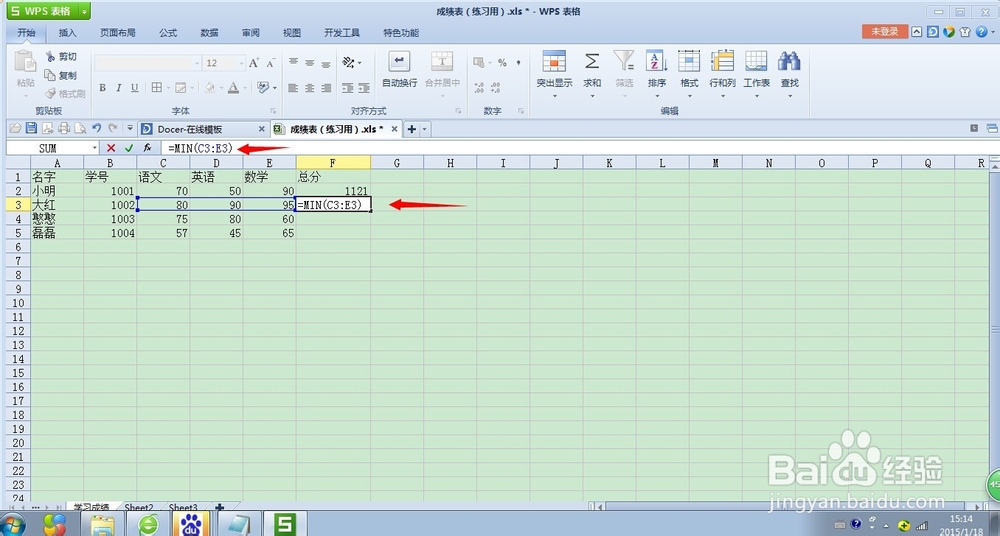Select the Sheet2 worksheet tab
The height and width of the screenshot is (536, 1000).
[x=139, y=507]
